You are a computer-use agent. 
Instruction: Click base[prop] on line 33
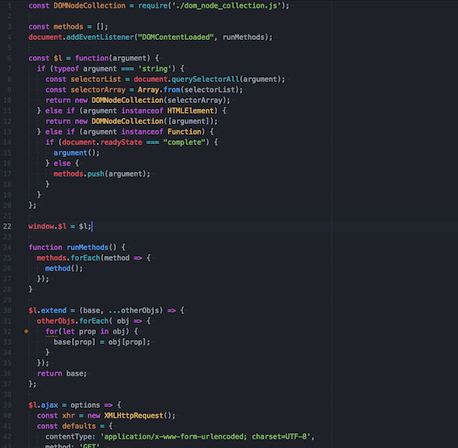point(74,342)
